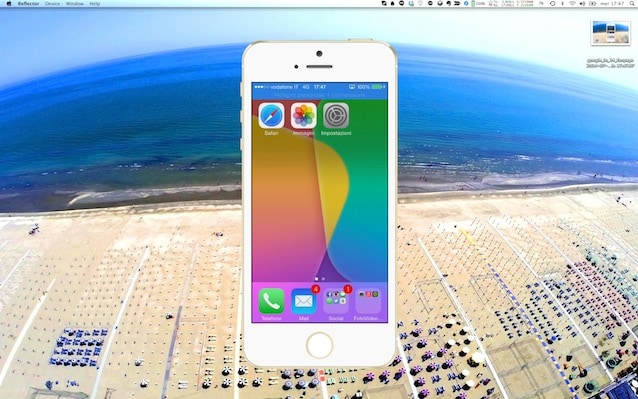Open the Device menu
The height and width of the screenshot is (399, 638).
52,4
